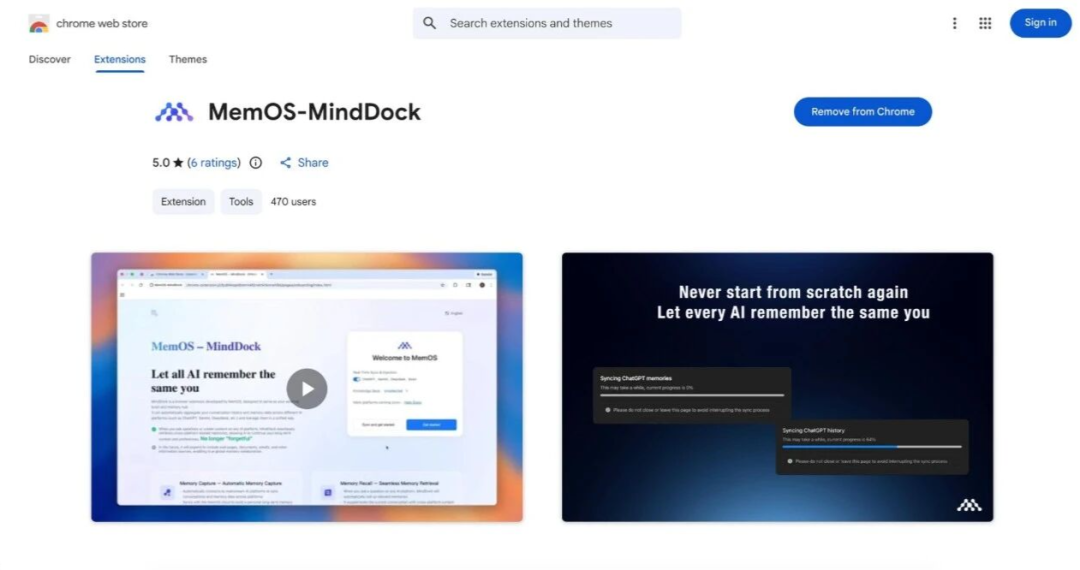1080x570 pixels.
Task: Click the Share icon for this extension
Action: pyautogui.click(x=286, y=163)
